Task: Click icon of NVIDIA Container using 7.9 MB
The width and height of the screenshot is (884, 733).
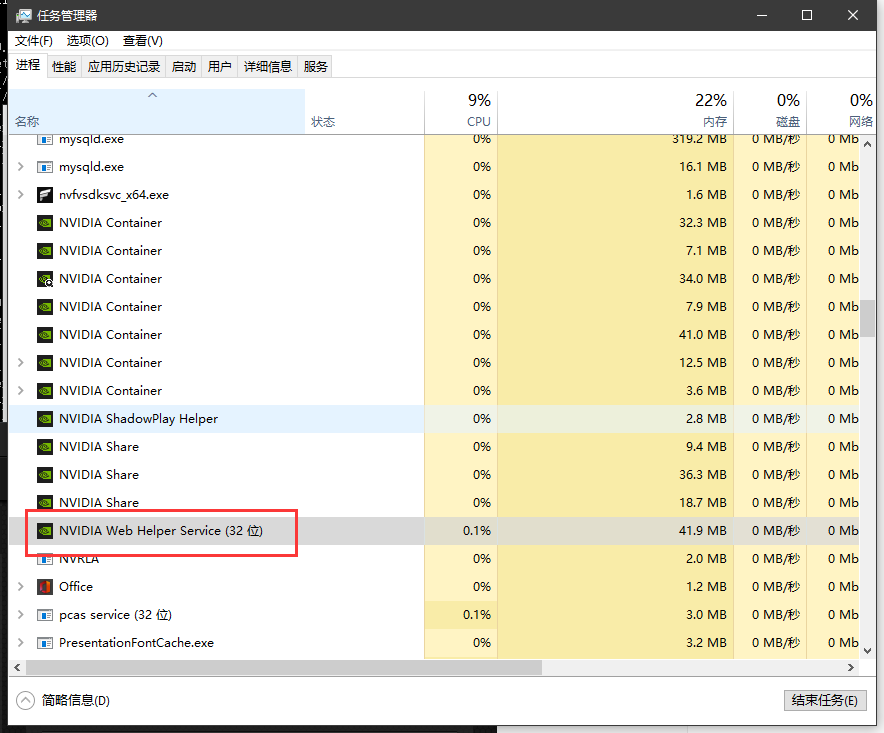Action: [45, 307]
